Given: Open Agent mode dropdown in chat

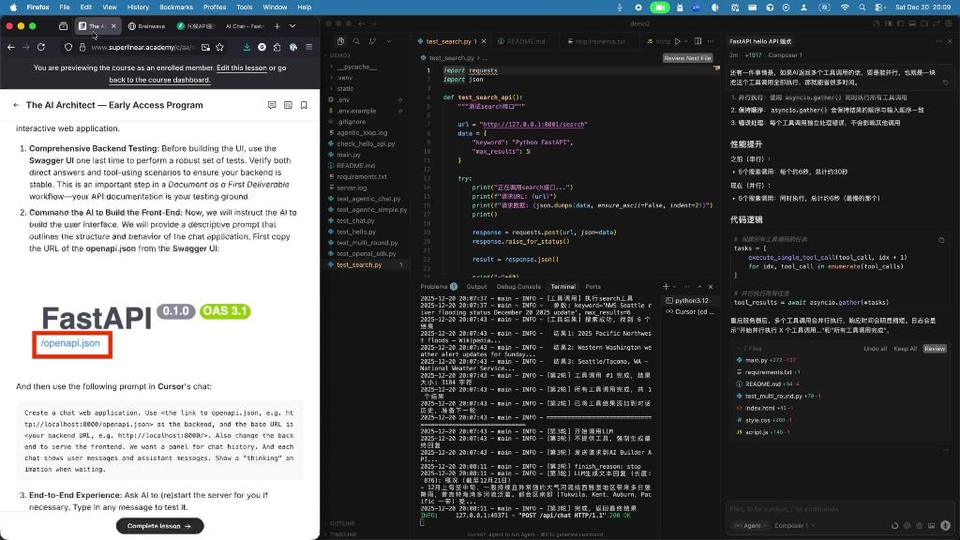Looking at the screenshot, I should click(x=750, y=525).
